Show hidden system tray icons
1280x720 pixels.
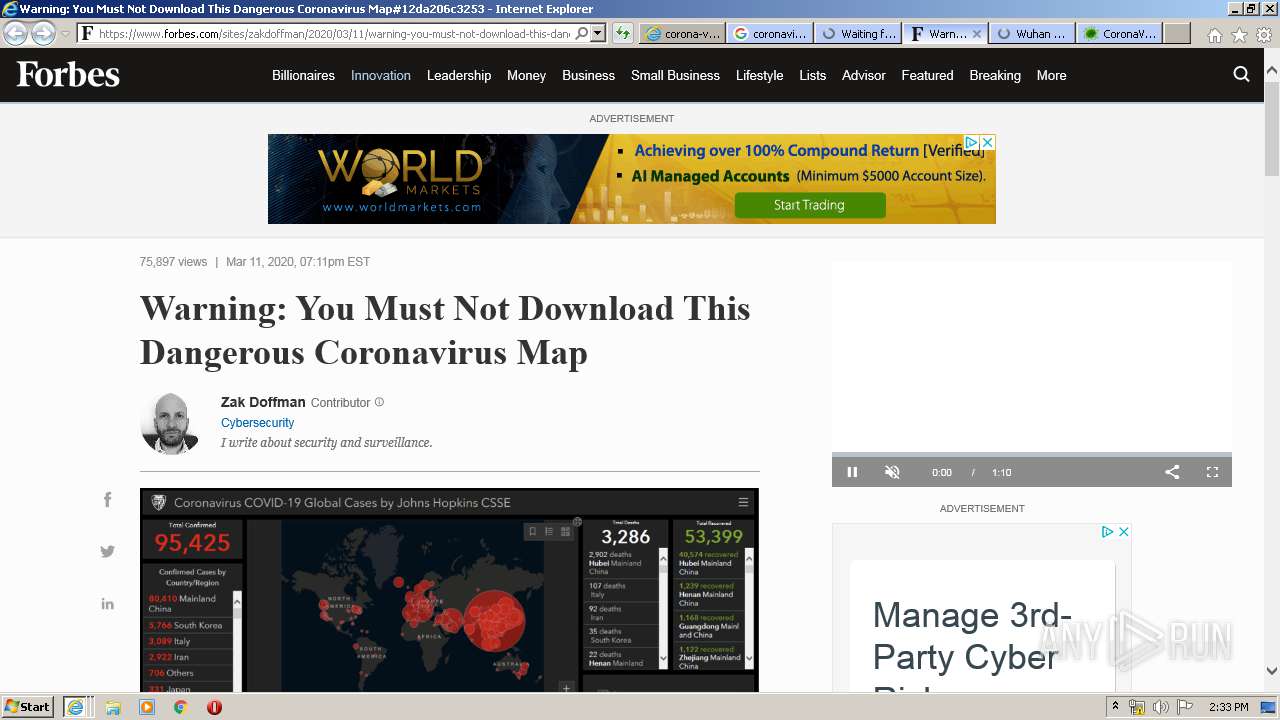[1115, 707]
